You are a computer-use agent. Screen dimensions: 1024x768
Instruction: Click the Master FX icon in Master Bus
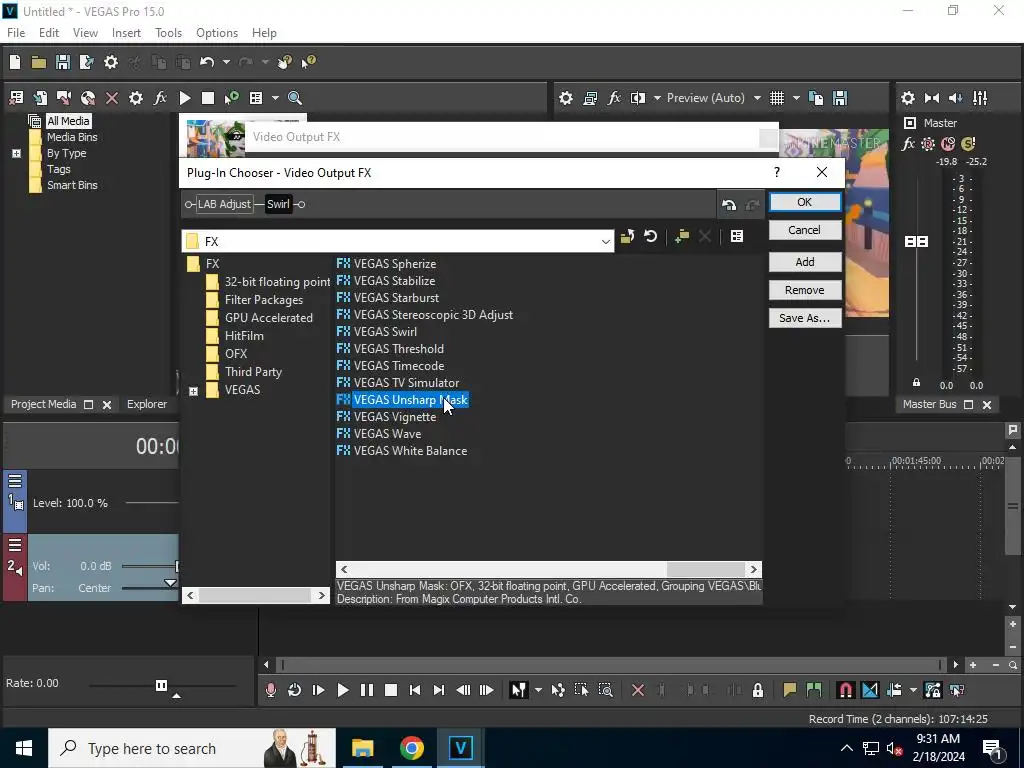908,144
